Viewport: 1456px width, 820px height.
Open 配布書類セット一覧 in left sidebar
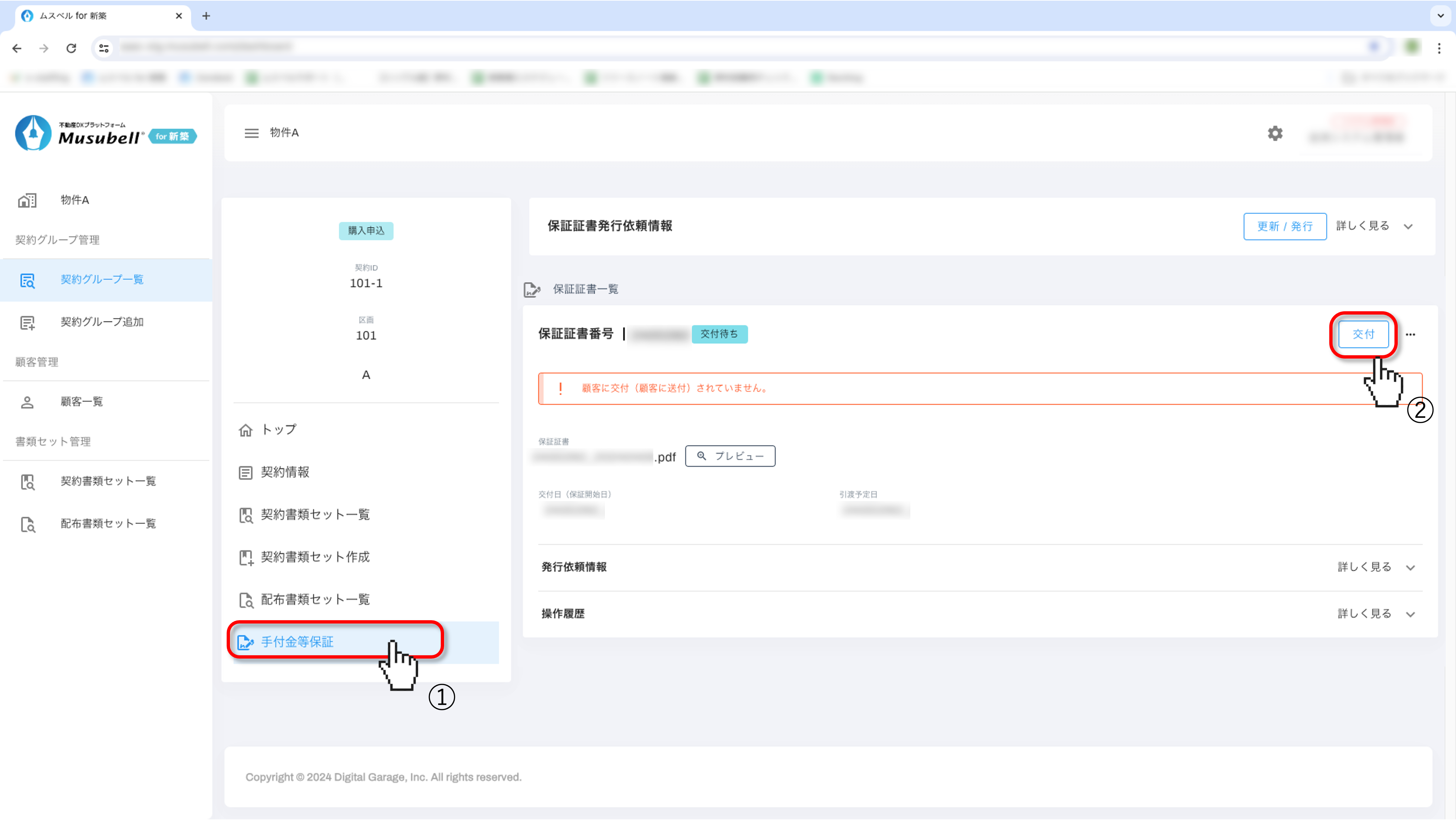pos(108,524)
